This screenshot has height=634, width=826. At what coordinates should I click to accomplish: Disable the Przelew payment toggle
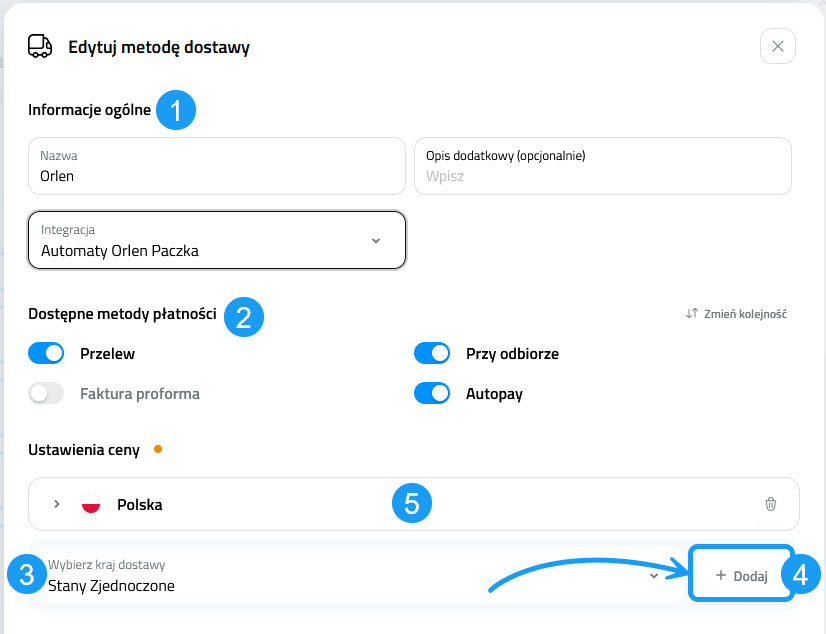click(46, 353)
